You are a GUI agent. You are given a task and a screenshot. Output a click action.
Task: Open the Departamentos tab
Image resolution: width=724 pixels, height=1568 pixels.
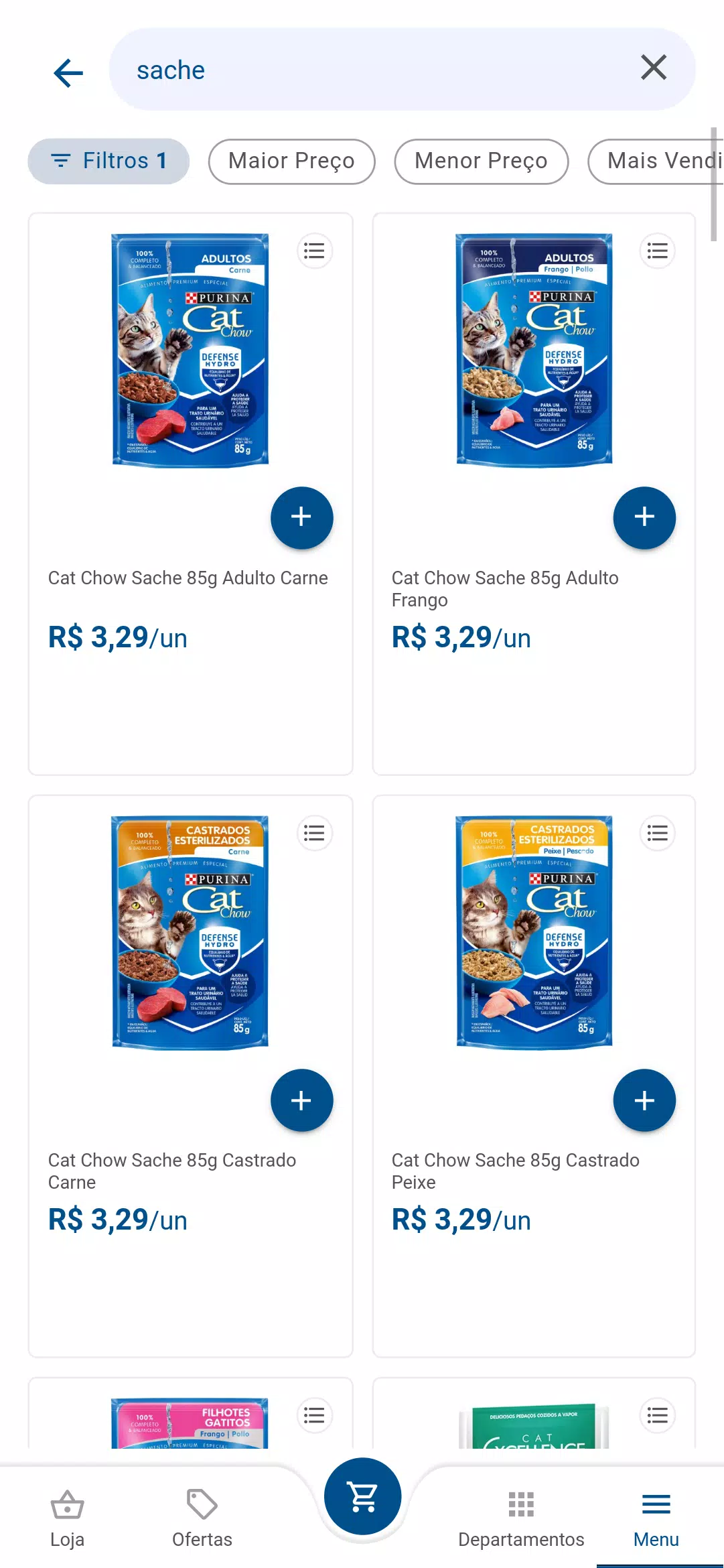(x=521, y=1518)
